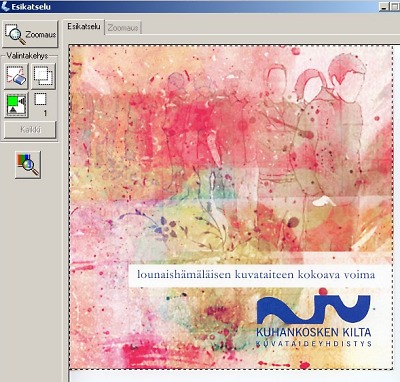Maximize the Esikatselu window

pos(395,6)
